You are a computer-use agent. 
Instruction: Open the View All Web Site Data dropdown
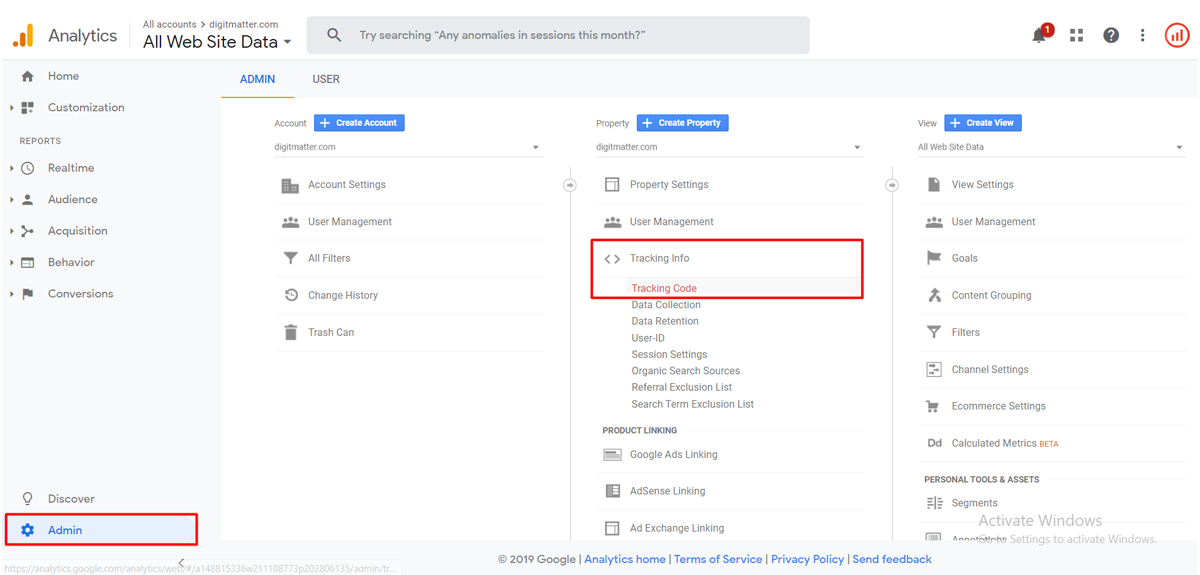1052,147
